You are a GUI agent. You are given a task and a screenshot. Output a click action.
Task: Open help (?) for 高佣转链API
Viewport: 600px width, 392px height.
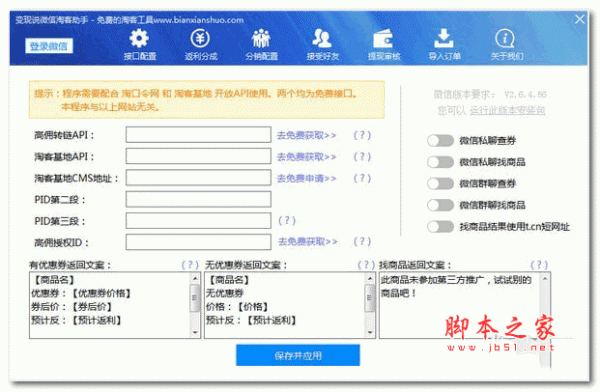pyautogui.click(x=362, y=135)
